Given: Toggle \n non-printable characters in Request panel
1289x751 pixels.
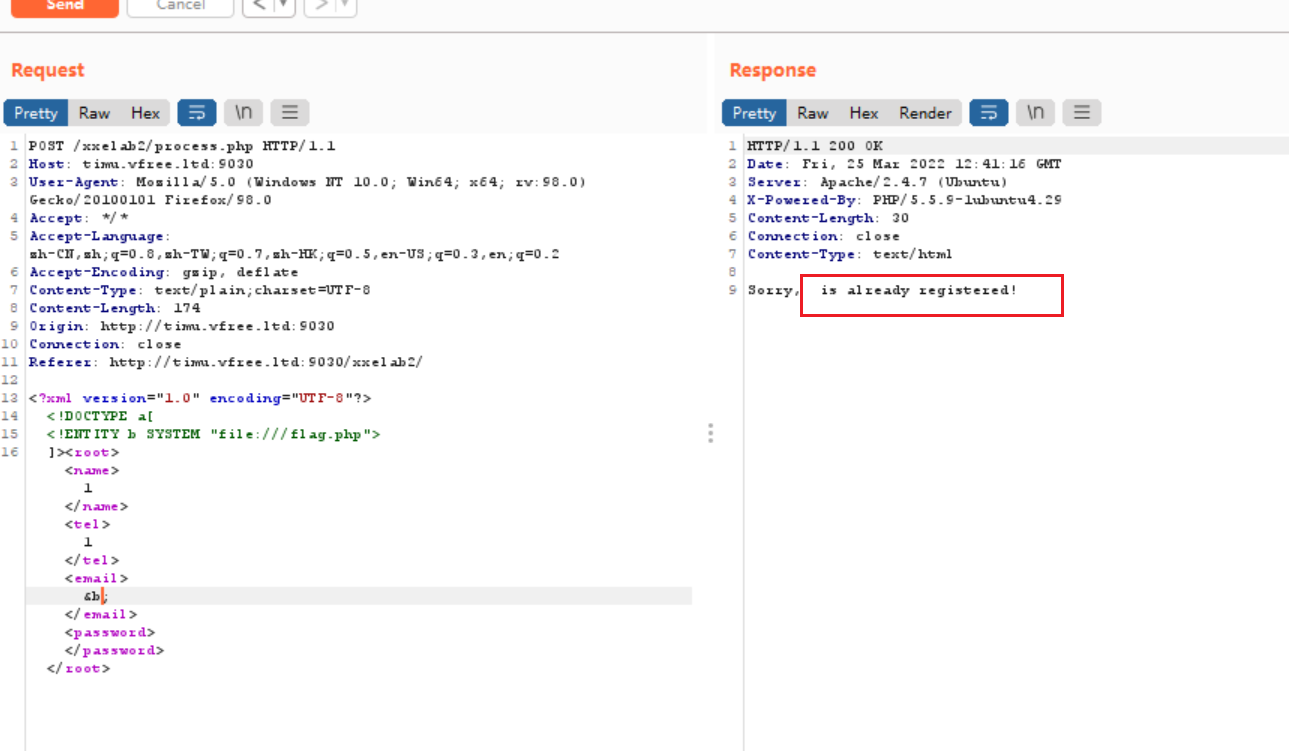Looking at the screenshot, I should click(x=243, y=113).
